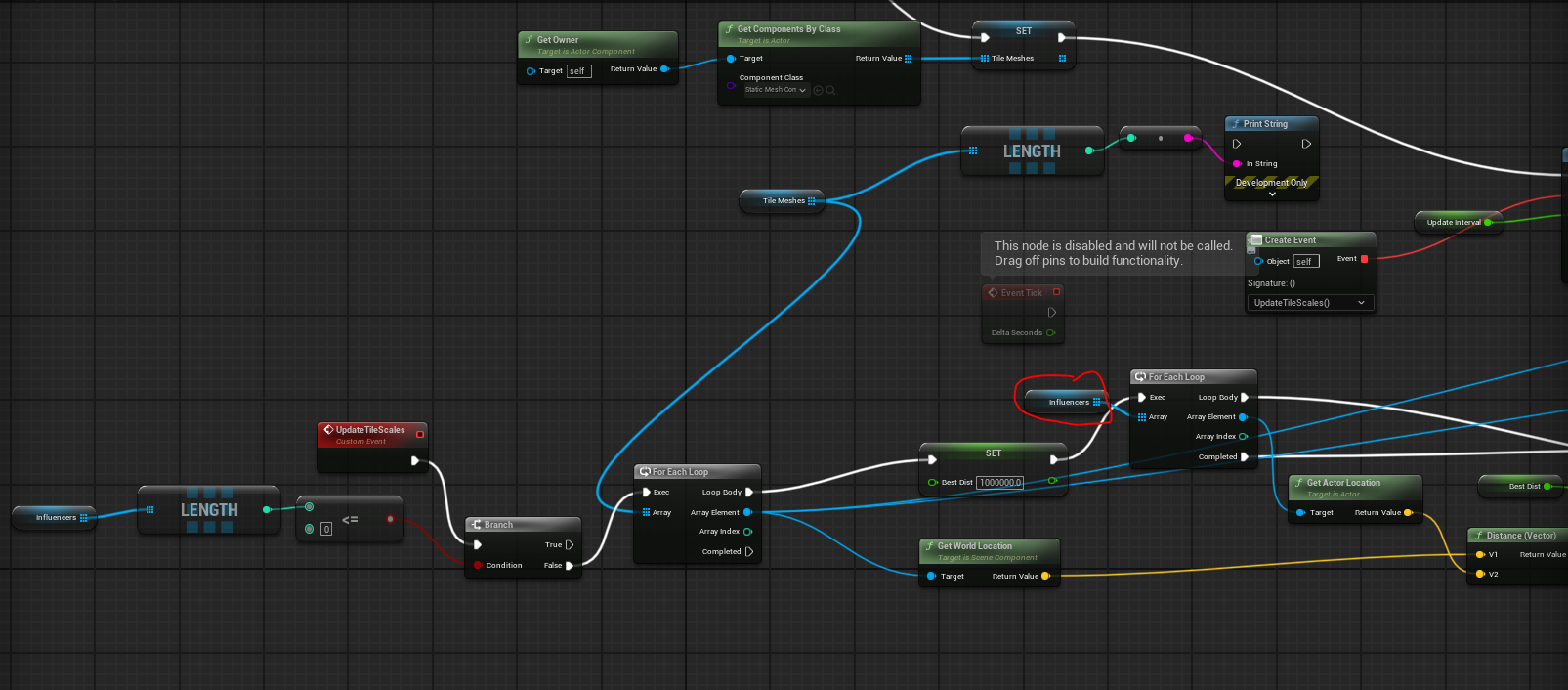
Task: Select the Update Interval variable node
Action: (x=1451, y=223)
